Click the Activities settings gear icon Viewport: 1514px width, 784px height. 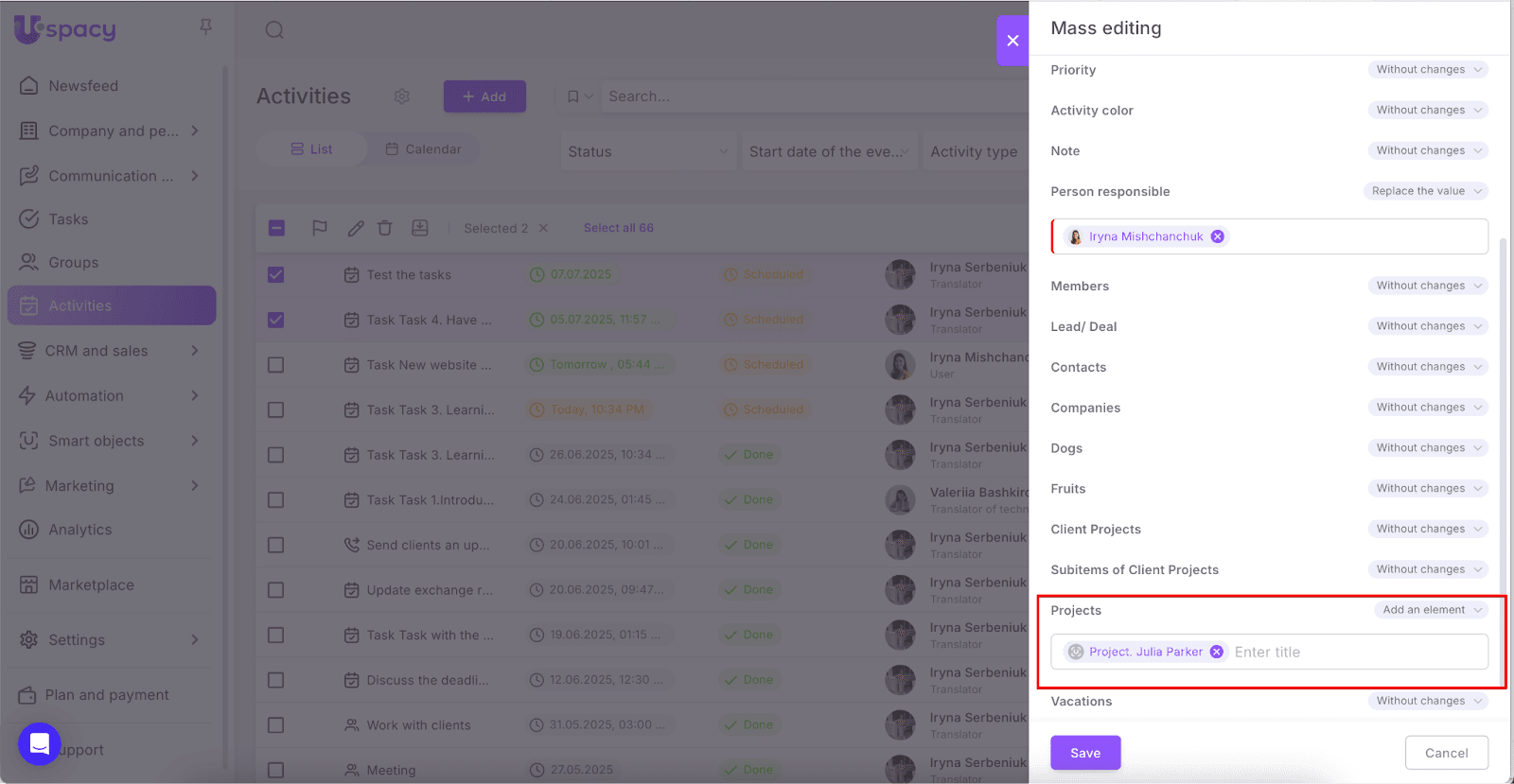click(402, 96)
